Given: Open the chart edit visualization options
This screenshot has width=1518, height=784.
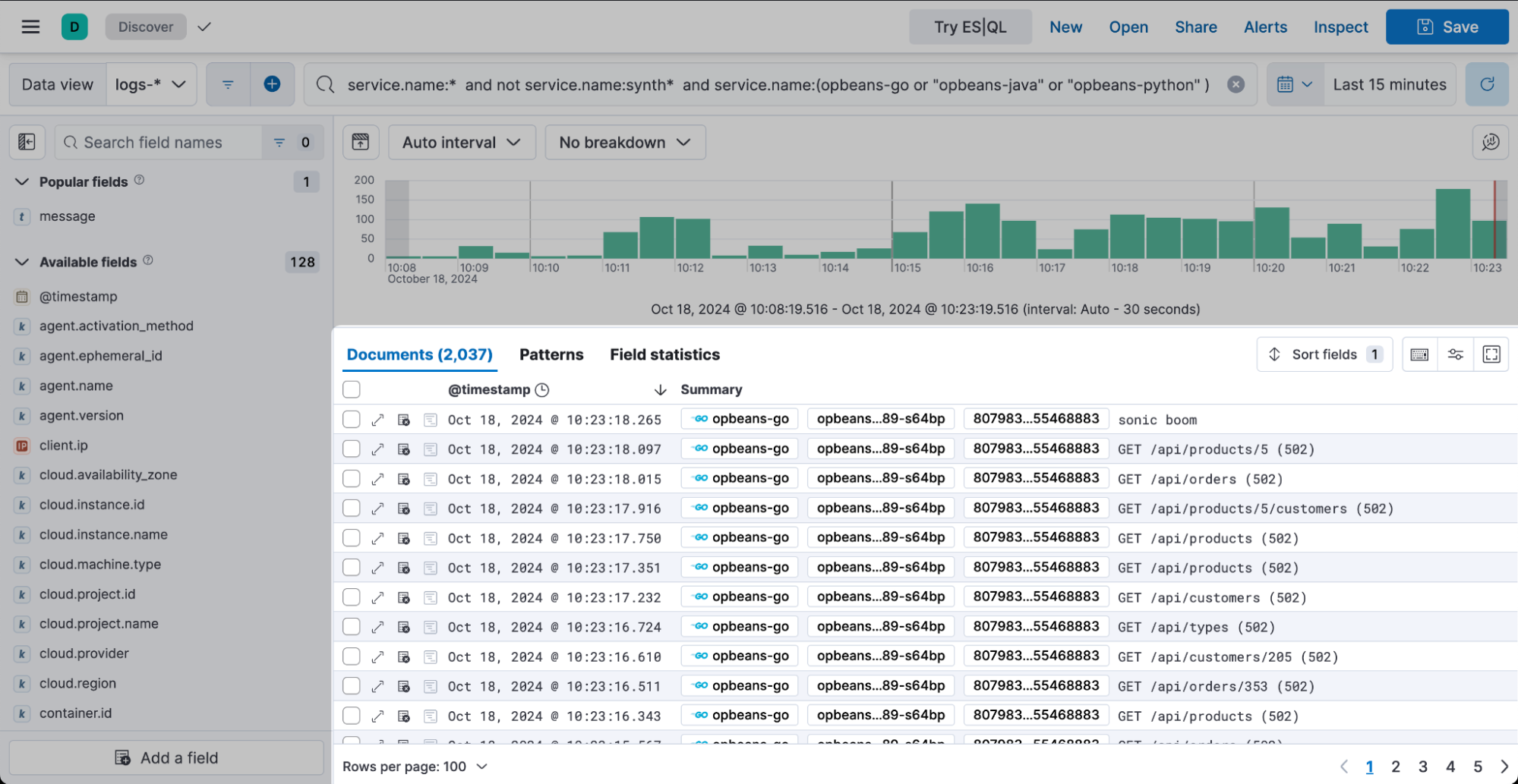Looking at the screenshot, I should coord(1490,142).
